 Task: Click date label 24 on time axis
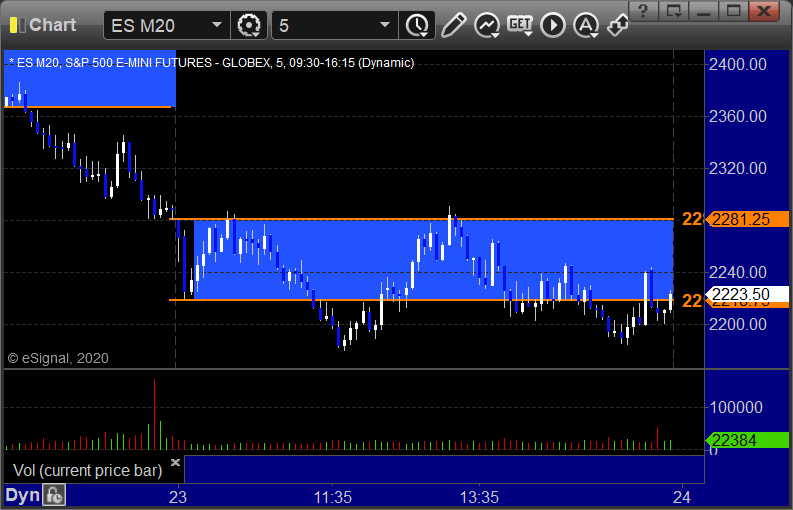tap(681, 497)
